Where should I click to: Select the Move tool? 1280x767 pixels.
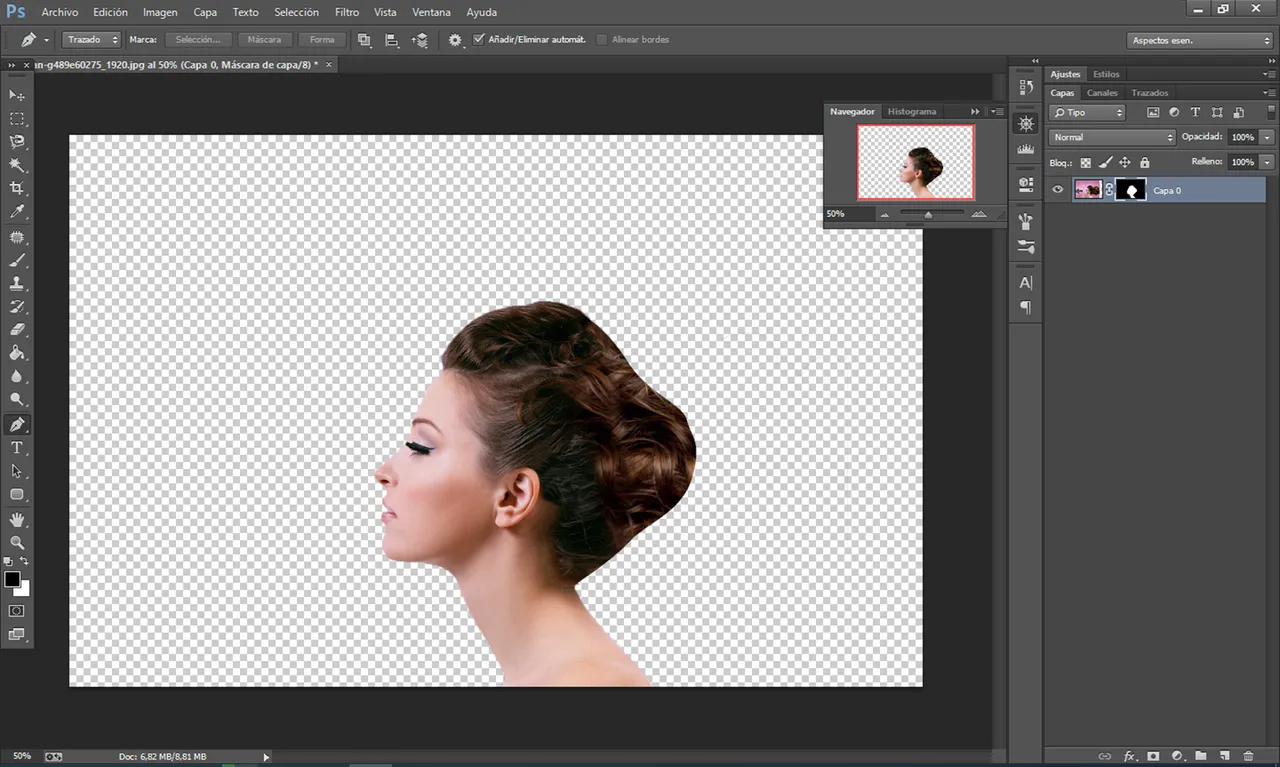coord(17,95)
